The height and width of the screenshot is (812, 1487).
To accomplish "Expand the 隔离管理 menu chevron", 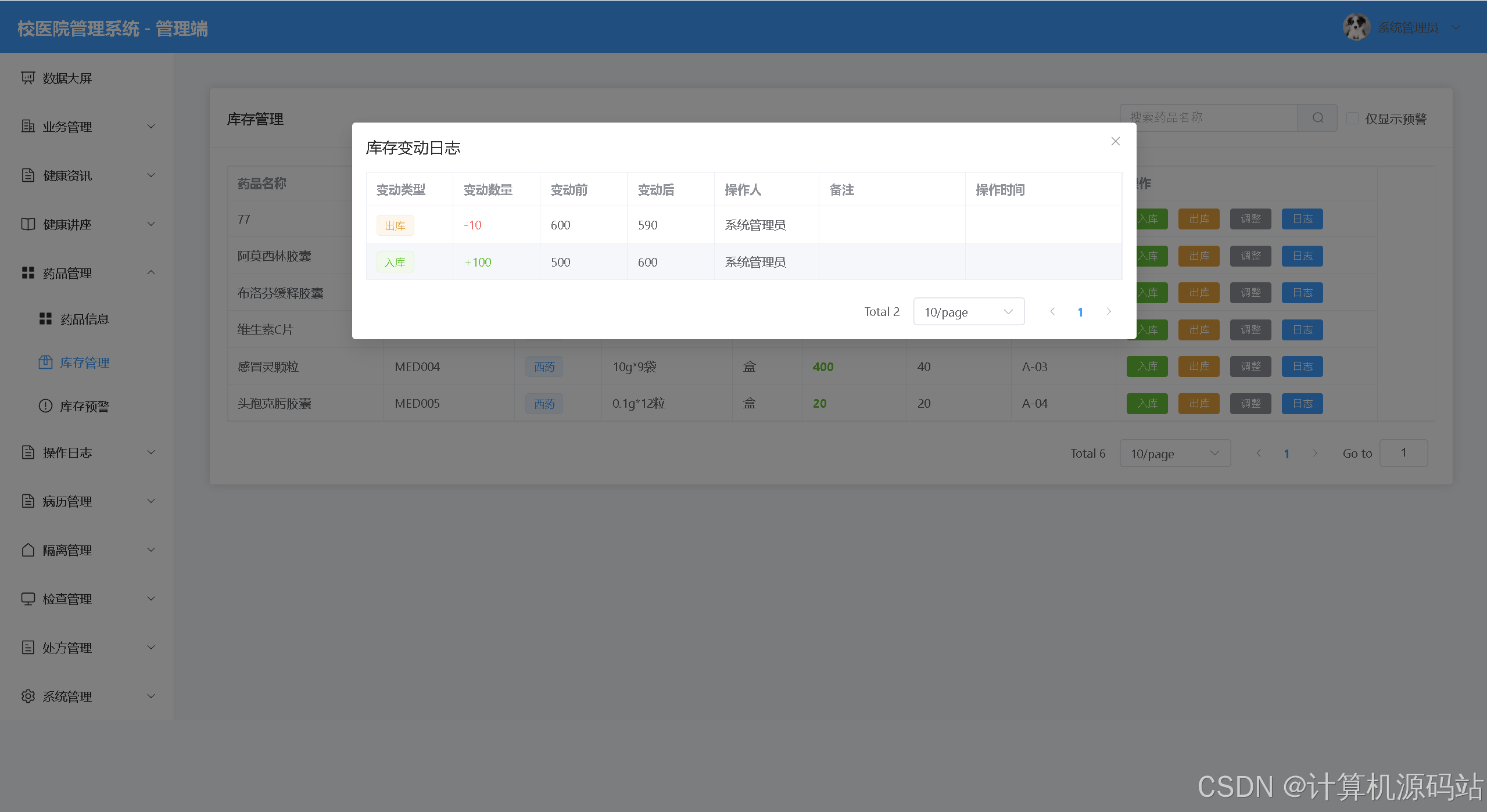I will pyautogui.click(x=151, y=549).
